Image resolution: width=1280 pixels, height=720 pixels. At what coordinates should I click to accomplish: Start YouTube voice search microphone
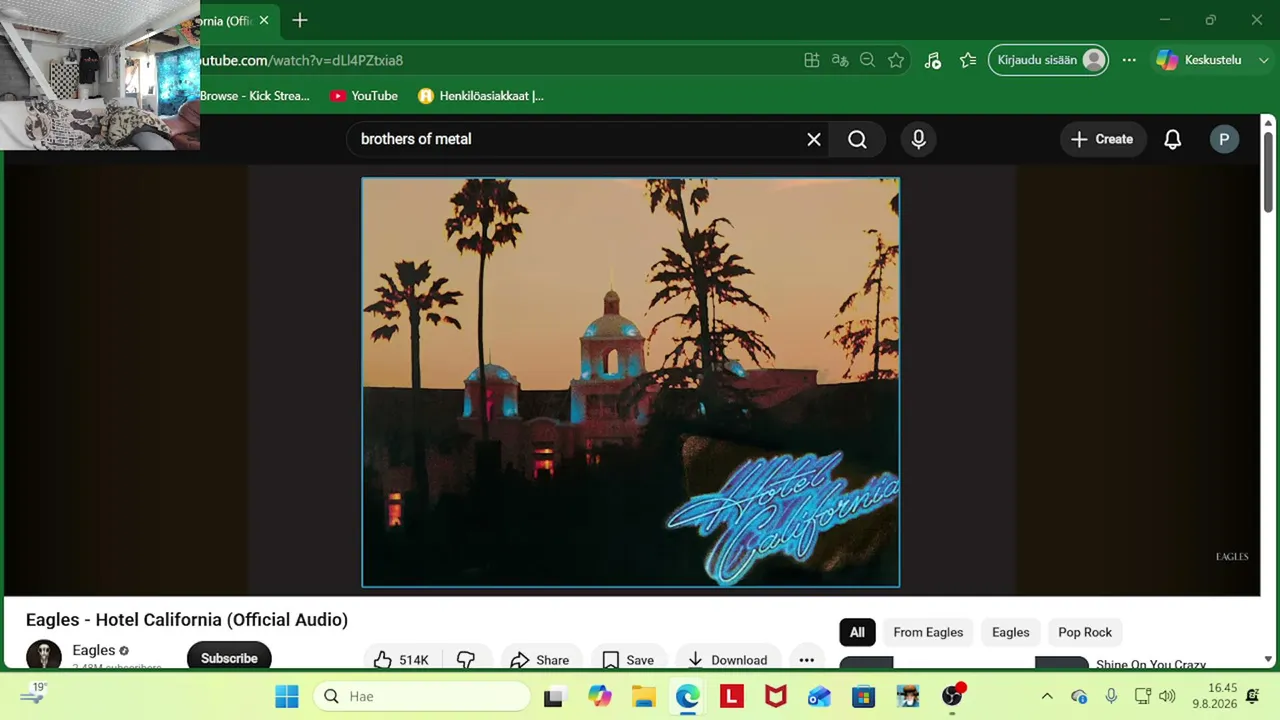pos(919,139)
